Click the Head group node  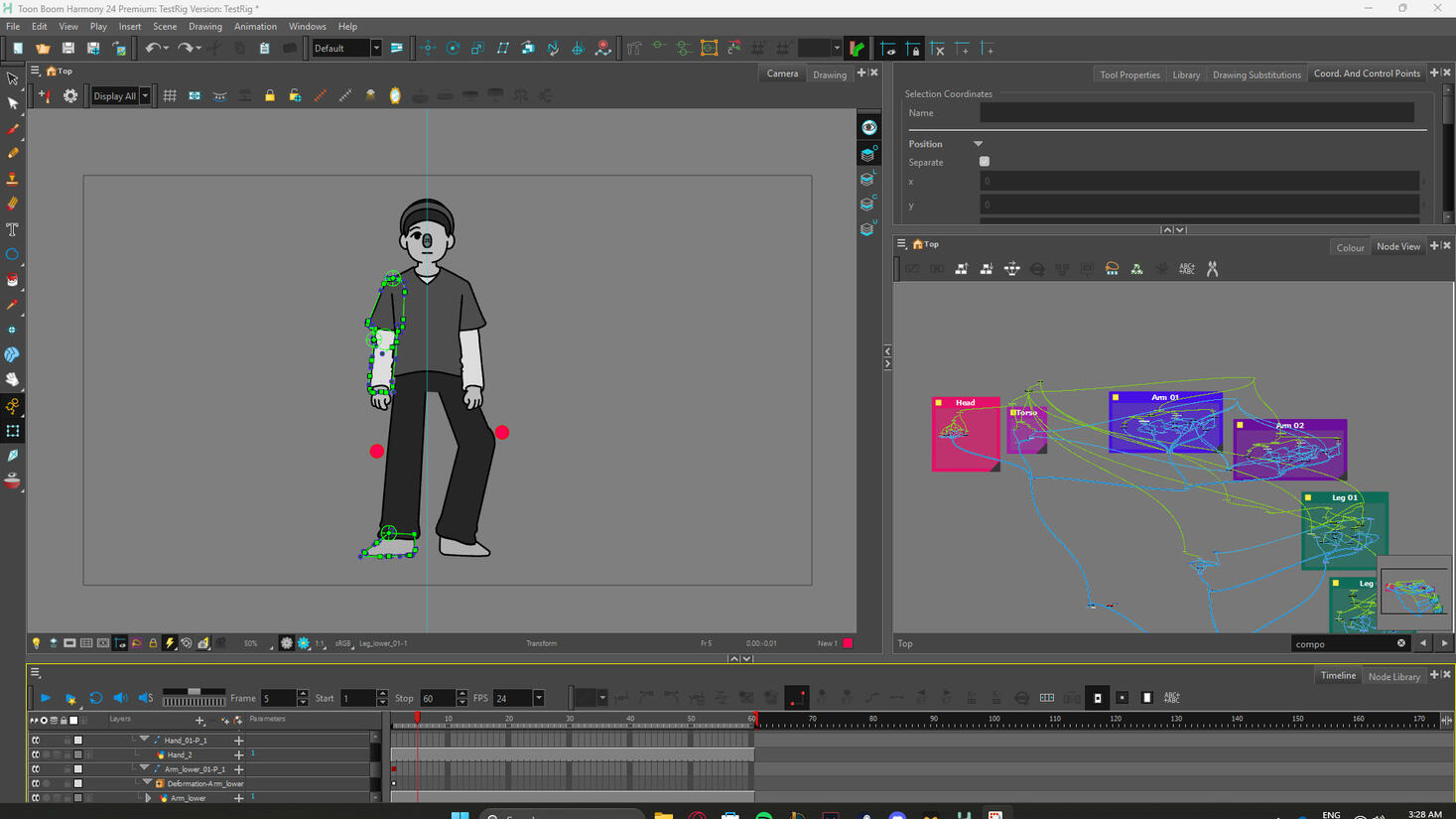965,434
